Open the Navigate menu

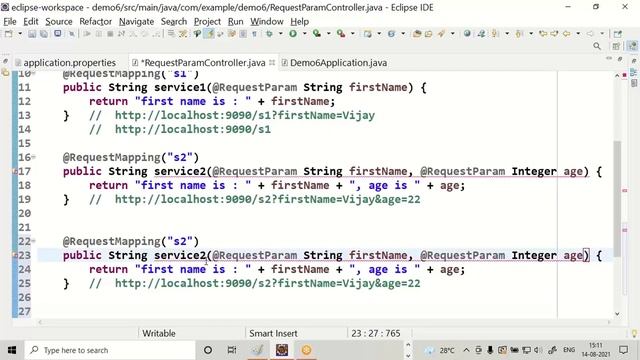[136, 22]
